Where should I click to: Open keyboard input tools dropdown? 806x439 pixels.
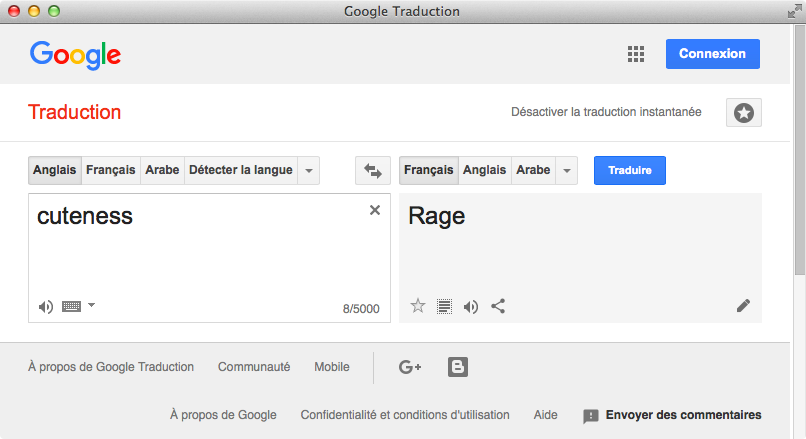tap(91, 305)
